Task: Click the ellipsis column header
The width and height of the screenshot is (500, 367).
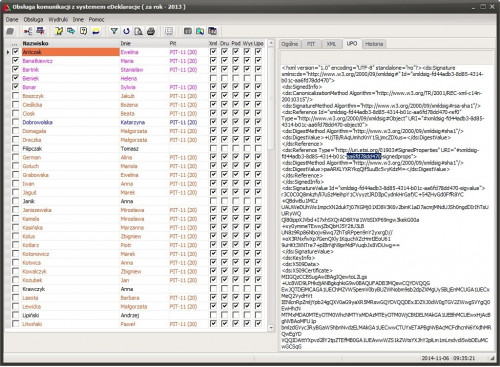Action: tap(15, 43)
